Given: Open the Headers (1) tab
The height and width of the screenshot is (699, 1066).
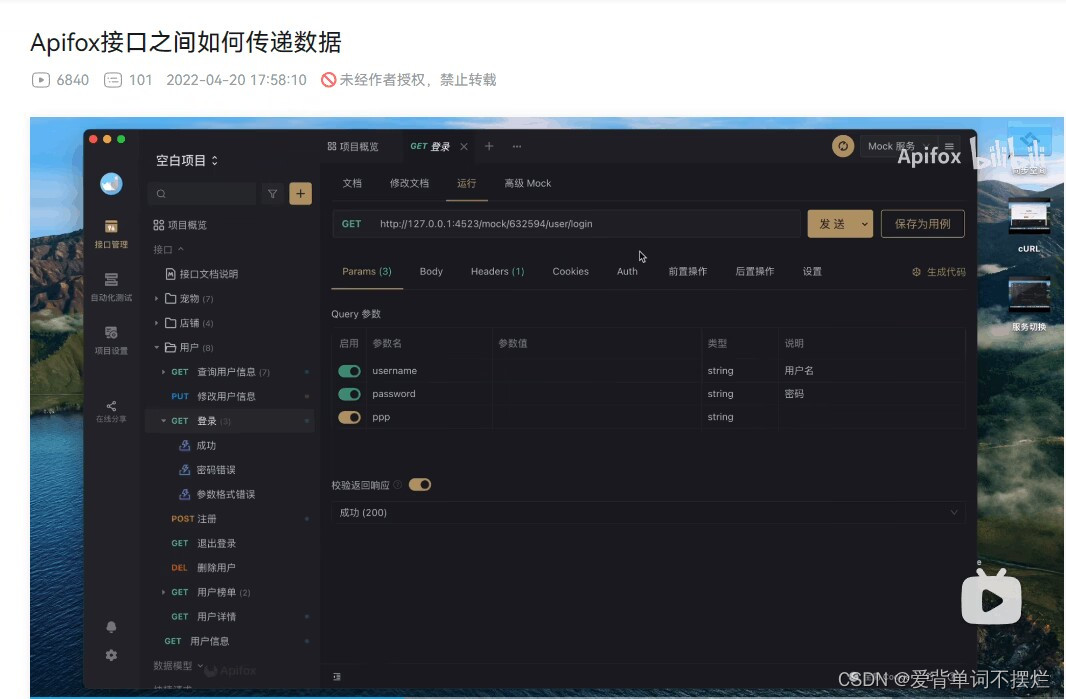Looking at the screenshot, I should (498, 271).
